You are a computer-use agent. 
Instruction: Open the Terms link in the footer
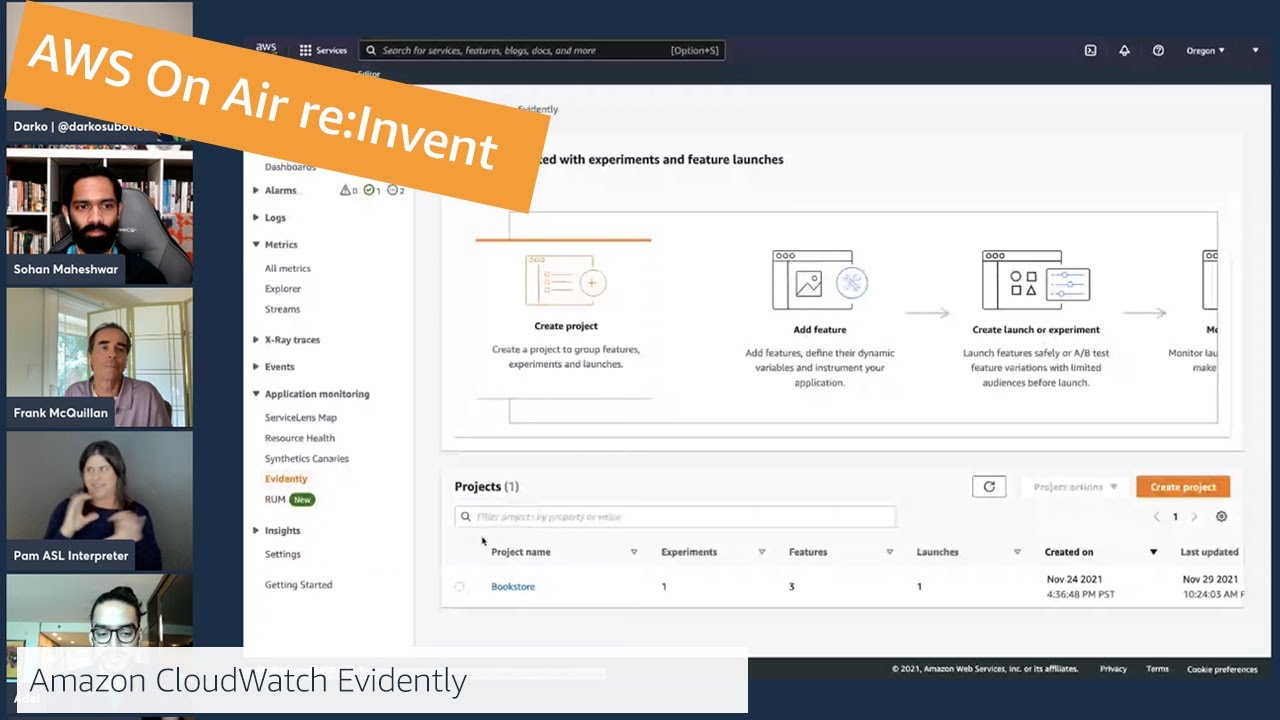(x=1157, y=669)
